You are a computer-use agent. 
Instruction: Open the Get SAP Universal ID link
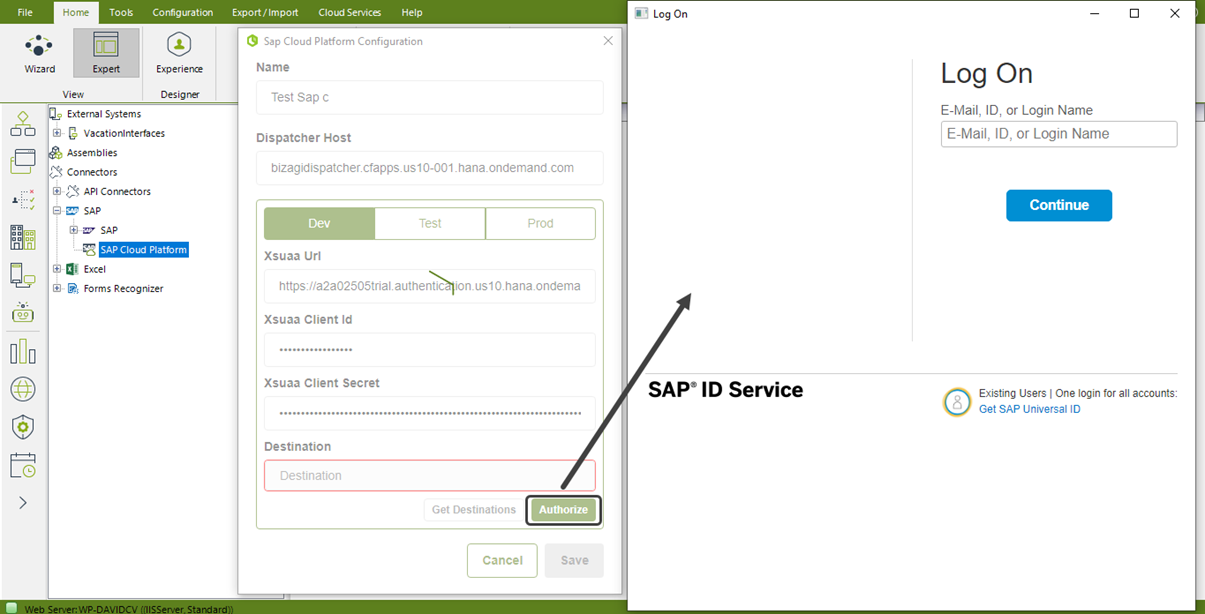click(1029, 409)
